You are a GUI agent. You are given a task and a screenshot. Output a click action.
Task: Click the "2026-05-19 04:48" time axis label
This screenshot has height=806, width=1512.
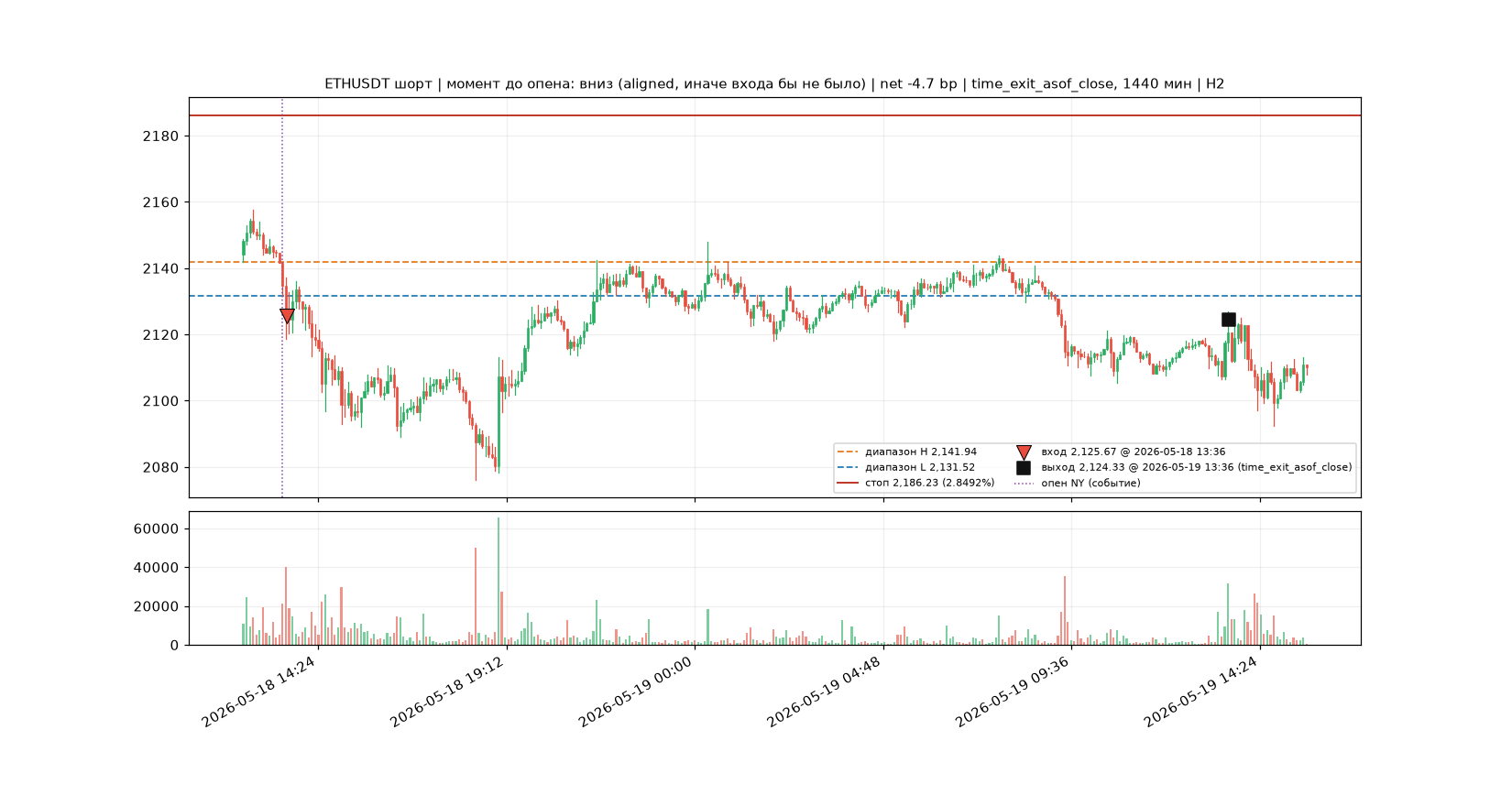pos(824,692)
